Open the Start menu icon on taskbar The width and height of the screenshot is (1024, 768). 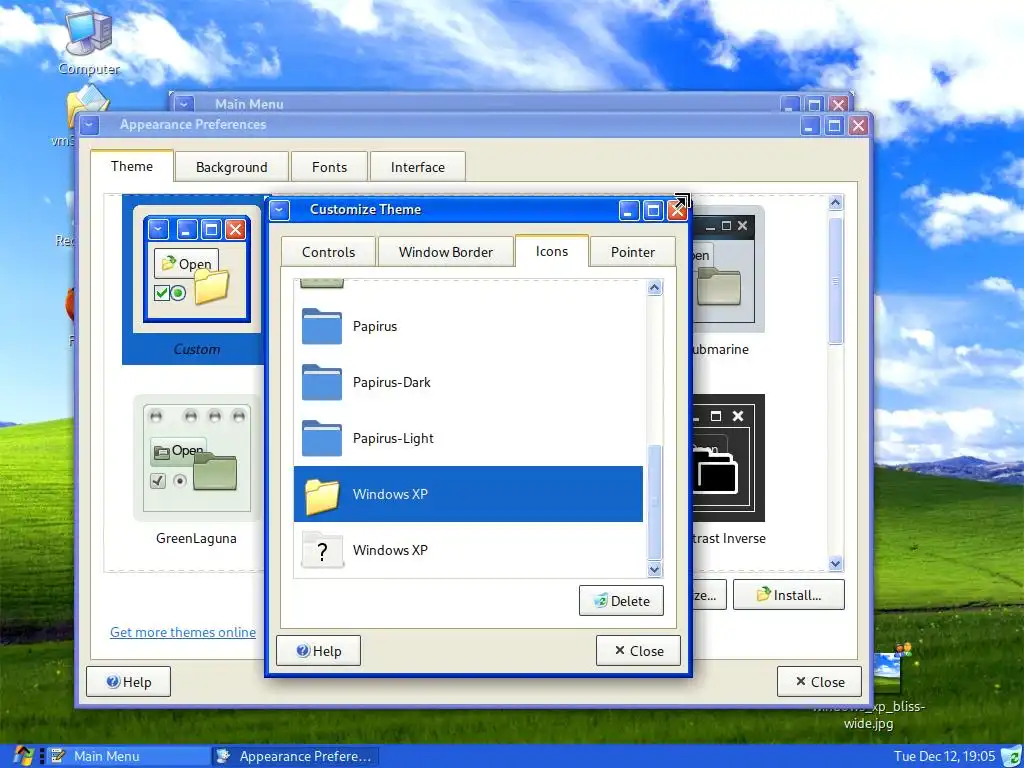tap(22, 756)
